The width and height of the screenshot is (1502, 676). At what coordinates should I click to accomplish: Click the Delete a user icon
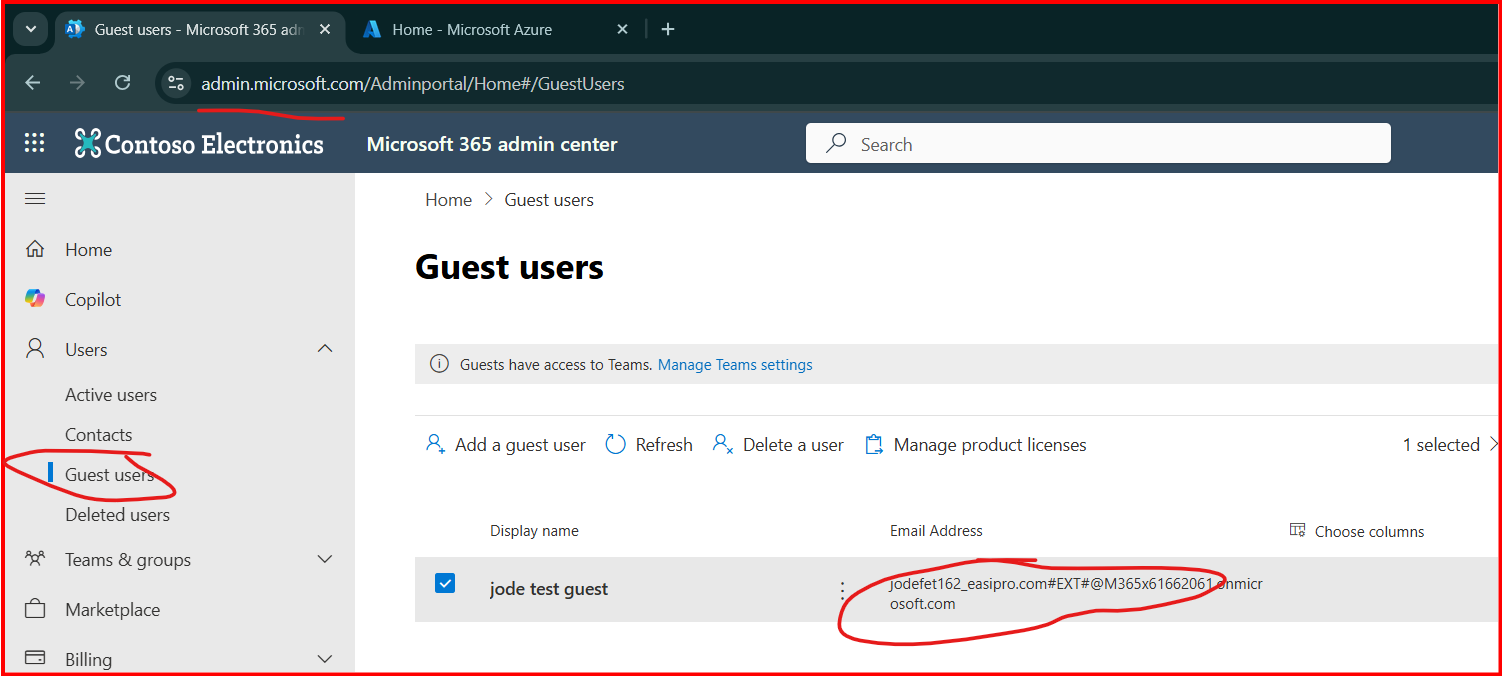pyautogui.click(x=723, y=444)
